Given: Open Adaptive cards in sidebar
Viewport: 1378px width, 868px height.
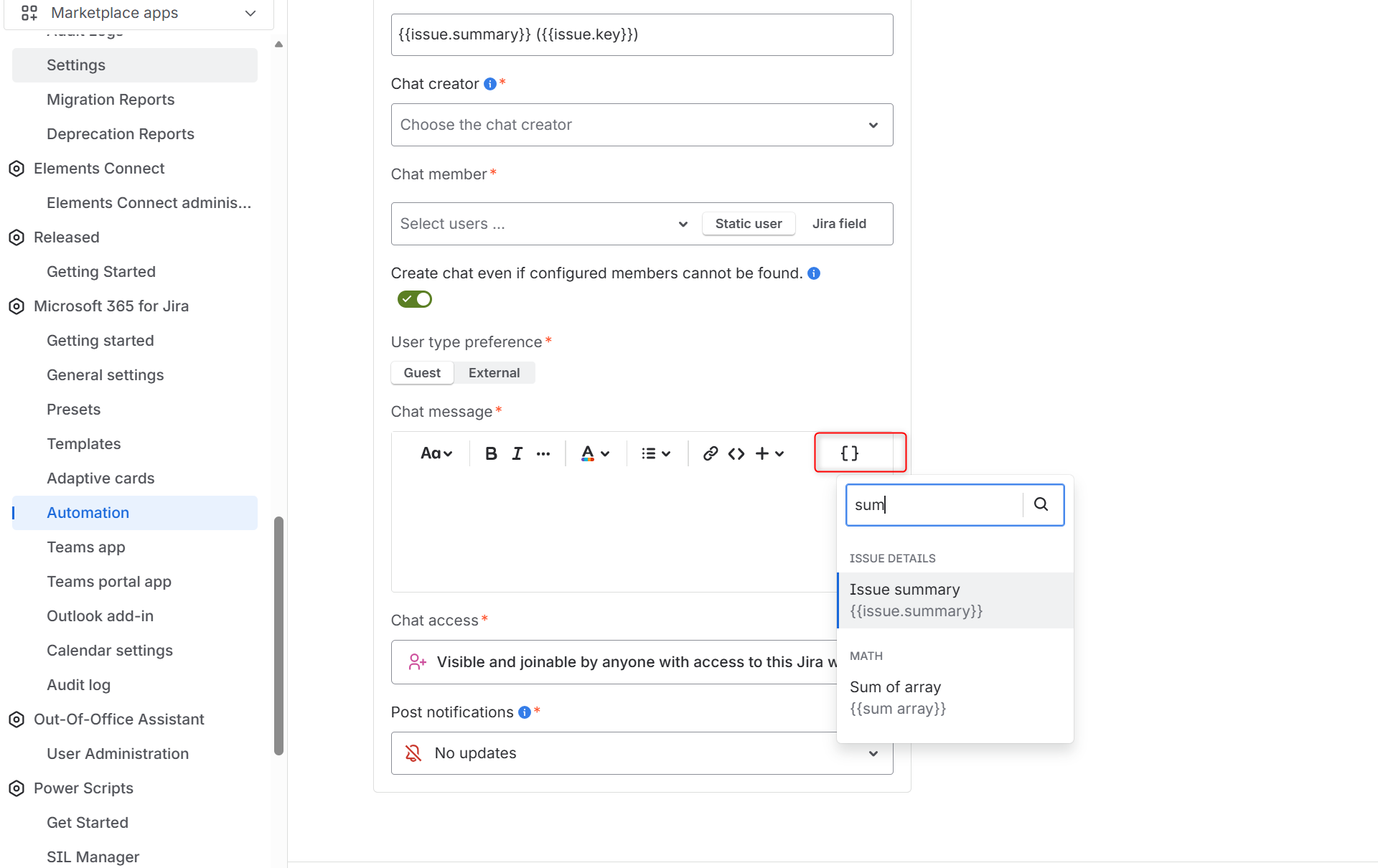Looking at the screenshot, I should tap(100, 478).
